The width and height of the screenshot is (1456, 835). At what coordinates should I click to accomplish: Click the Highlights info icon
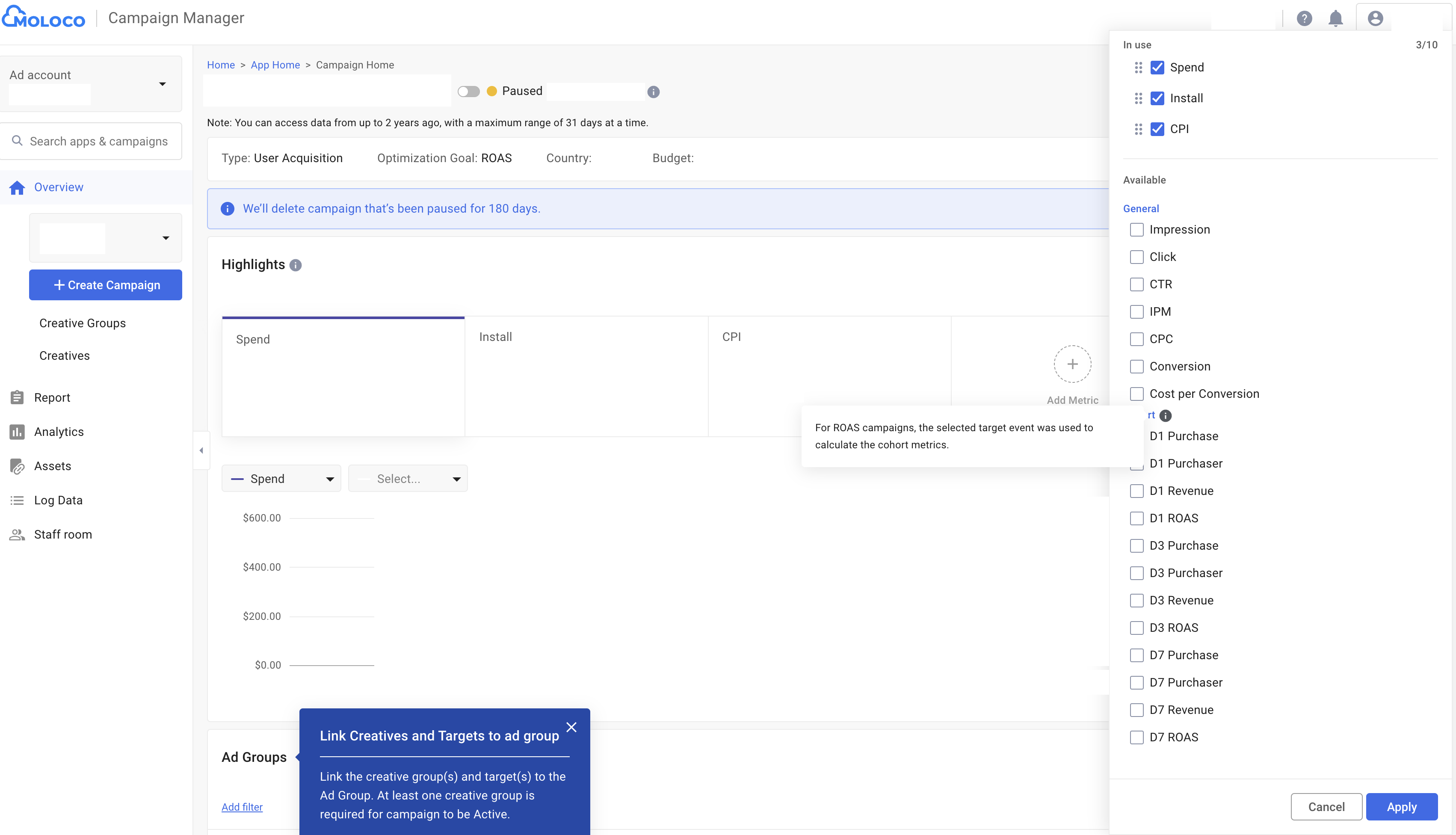coord(295,265)
